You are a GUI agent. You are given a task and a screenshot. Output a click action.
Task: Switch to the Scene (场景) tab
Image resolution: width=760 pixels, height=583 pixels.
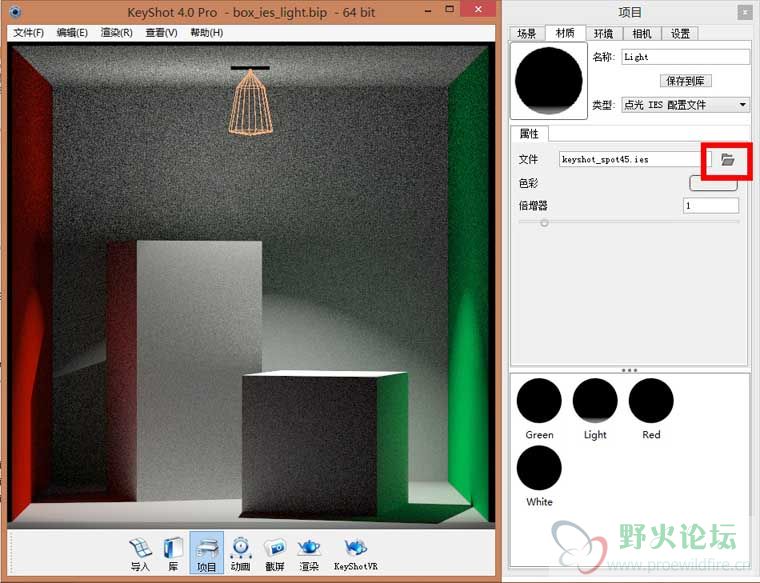527,33
